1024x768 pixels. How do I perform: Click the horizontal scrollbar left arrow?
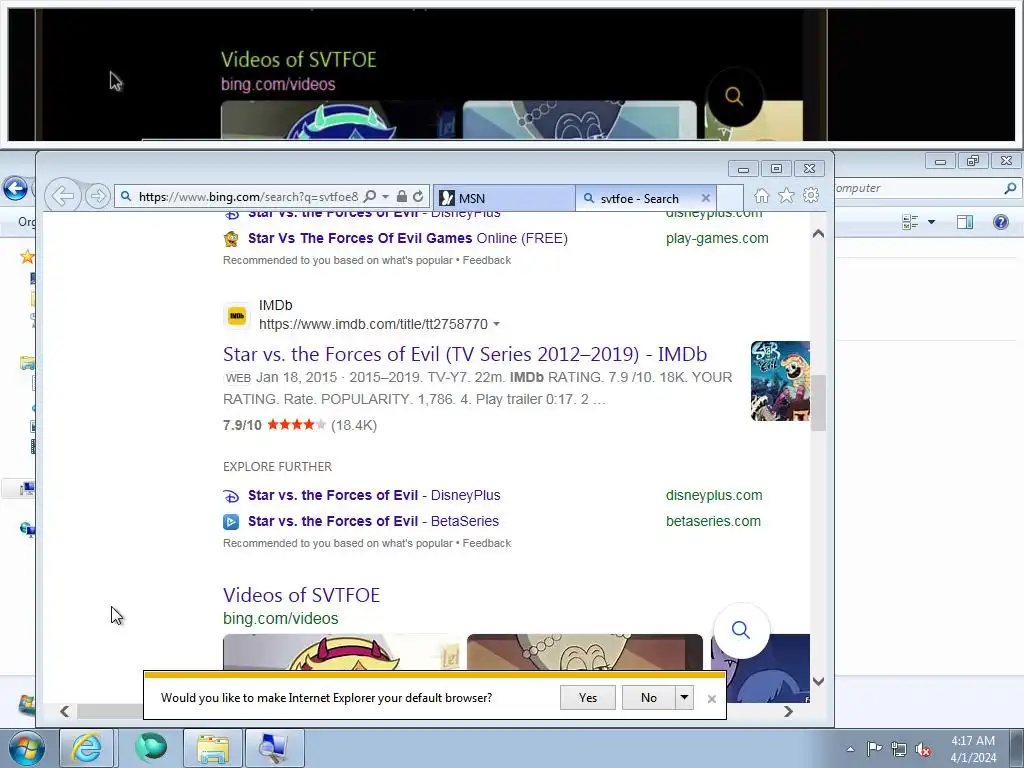coord(64,711)
